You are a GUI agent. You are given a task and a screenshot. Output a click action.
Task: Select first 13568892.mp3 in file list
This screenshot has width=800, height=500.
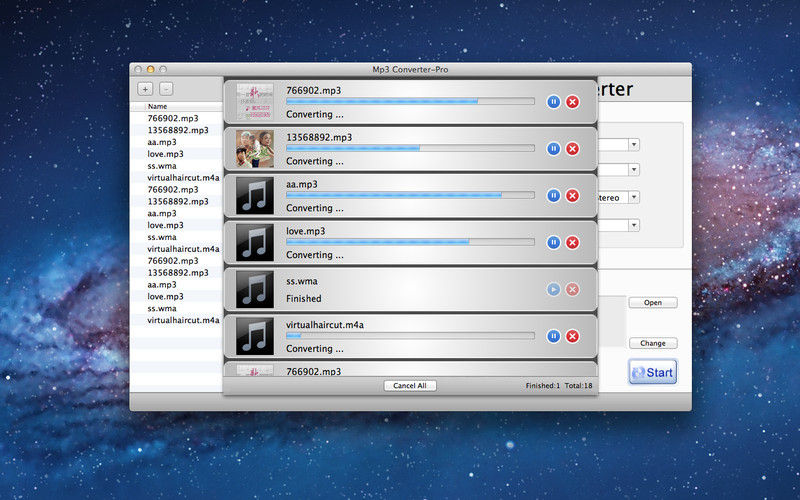point(177,130)
